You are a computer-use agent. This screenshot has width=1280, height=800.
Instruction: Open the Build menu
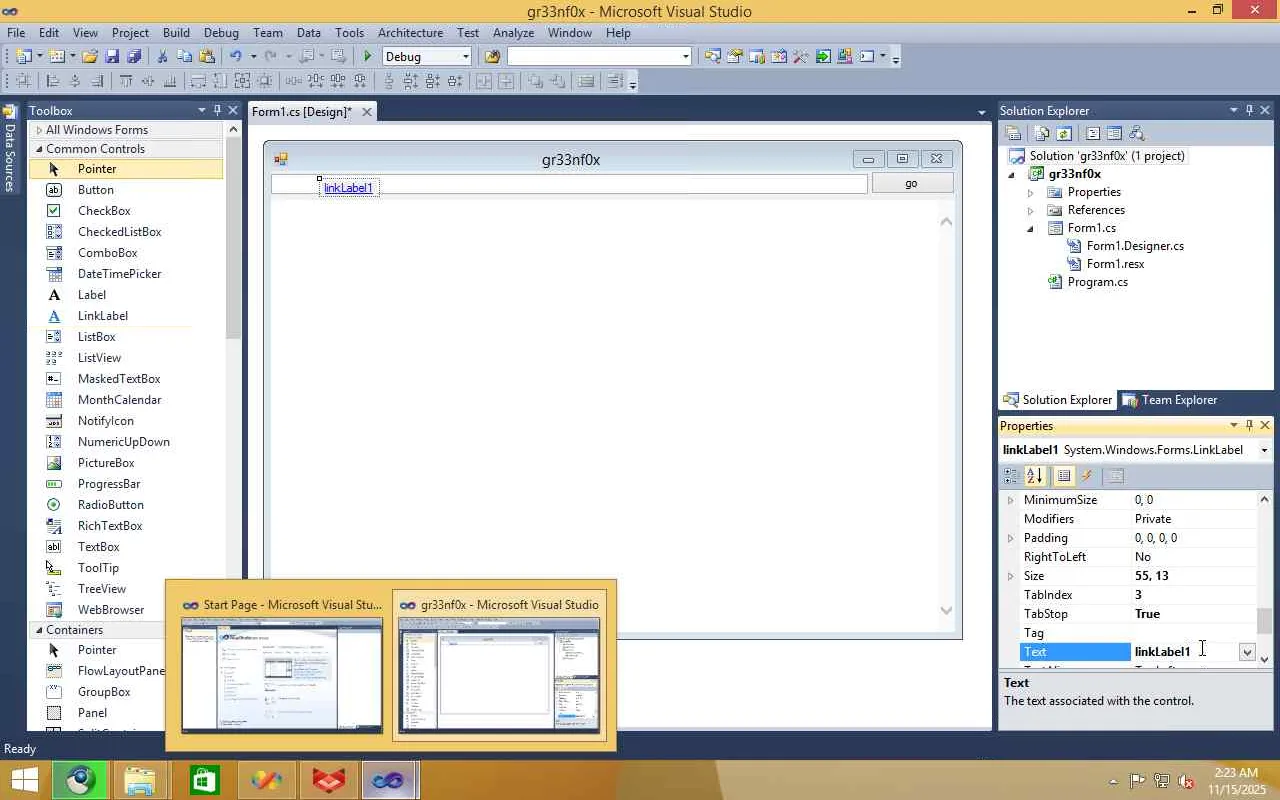click(176, 33)
